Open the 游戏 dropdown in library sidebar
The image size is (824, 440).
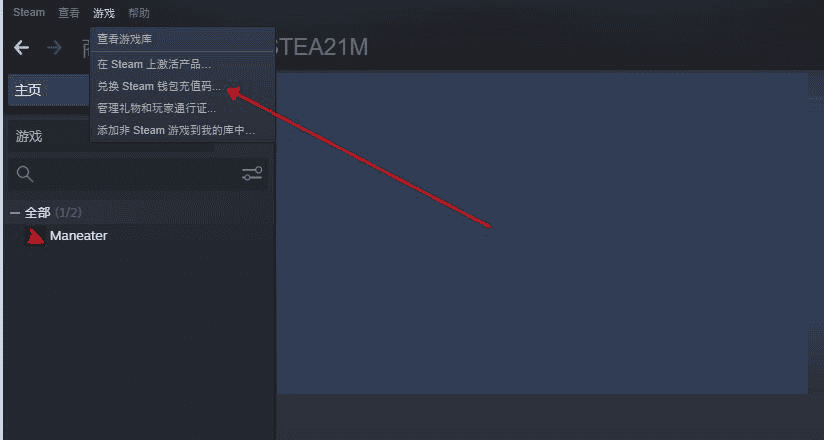49,137
